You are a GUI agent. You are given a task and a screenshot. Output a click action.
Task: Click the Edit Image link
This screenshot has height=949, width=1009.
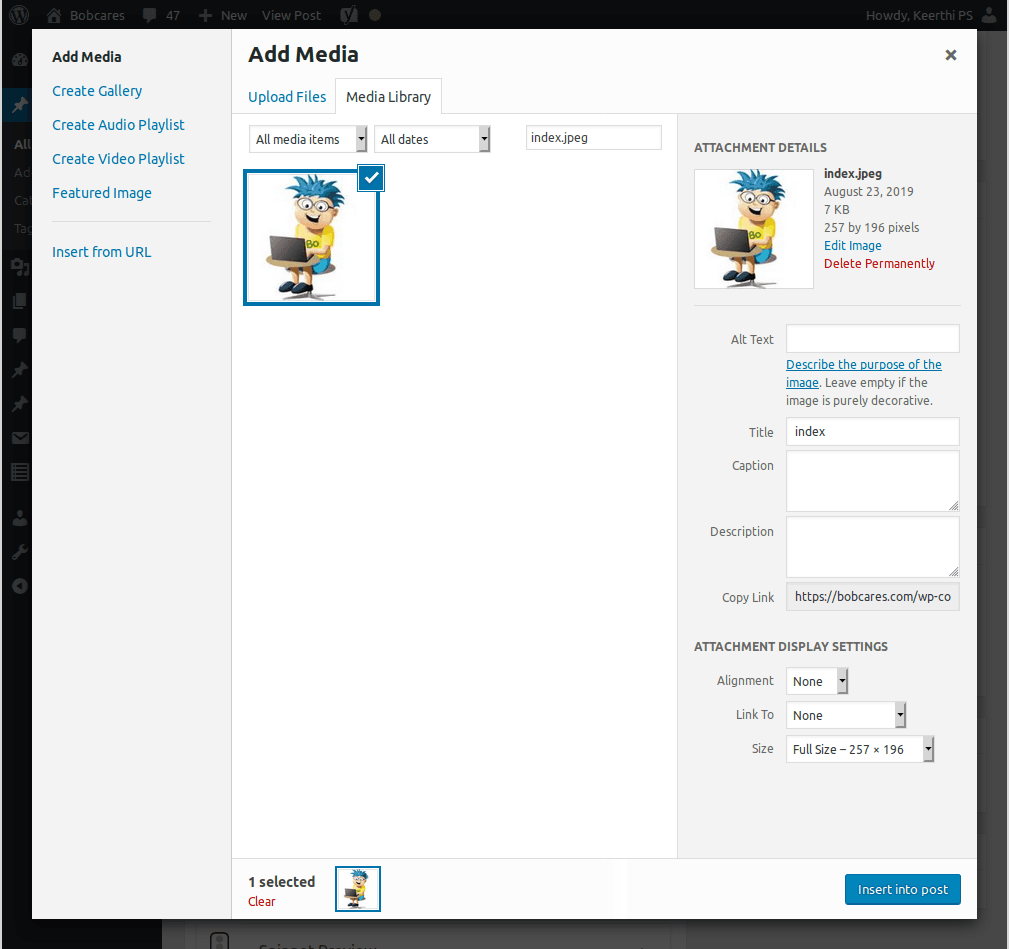pos(852,246)
